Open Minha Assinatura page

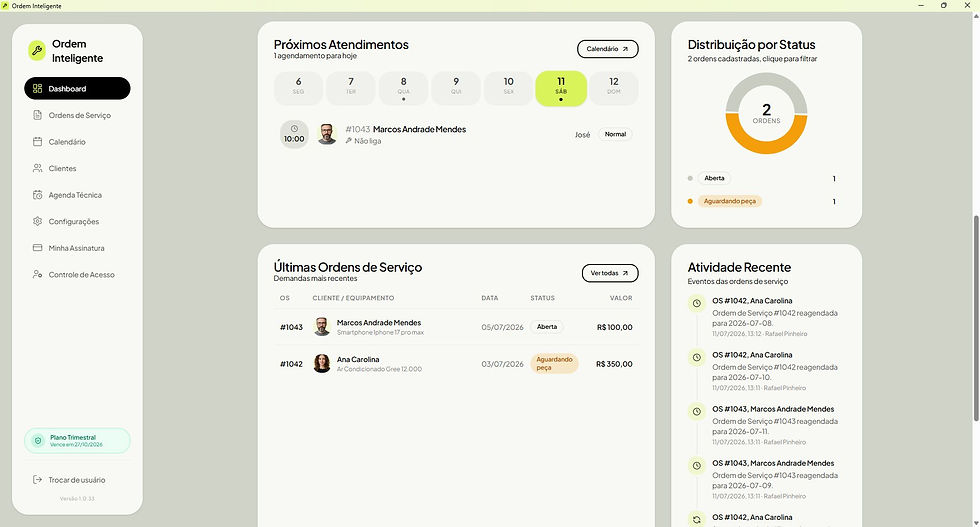coord(77,248)
